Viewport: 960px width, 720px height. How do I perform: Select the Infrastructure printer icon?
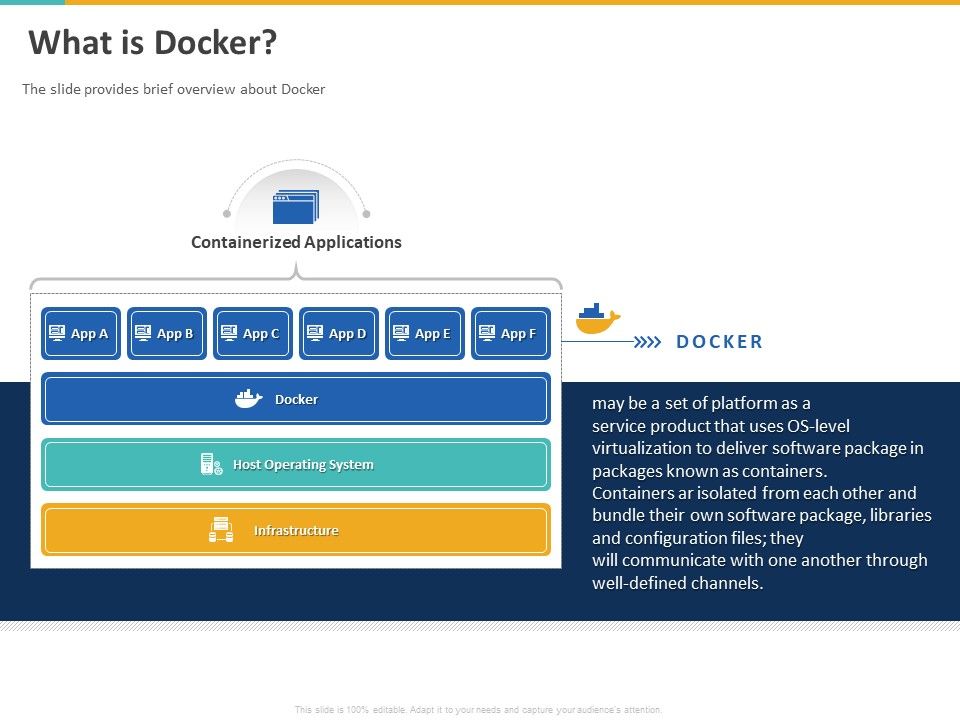coord(219,529)
